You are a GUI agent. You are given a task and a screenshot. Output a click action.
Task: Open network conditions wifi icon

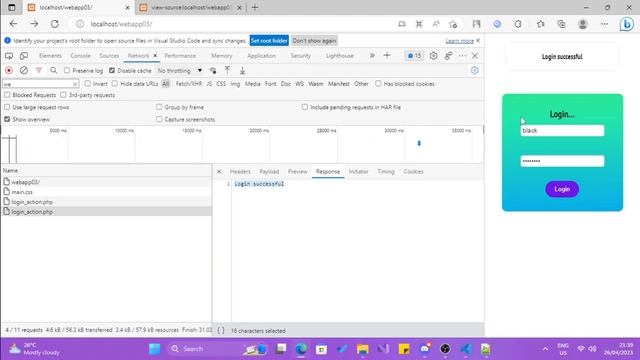[213, 71]
